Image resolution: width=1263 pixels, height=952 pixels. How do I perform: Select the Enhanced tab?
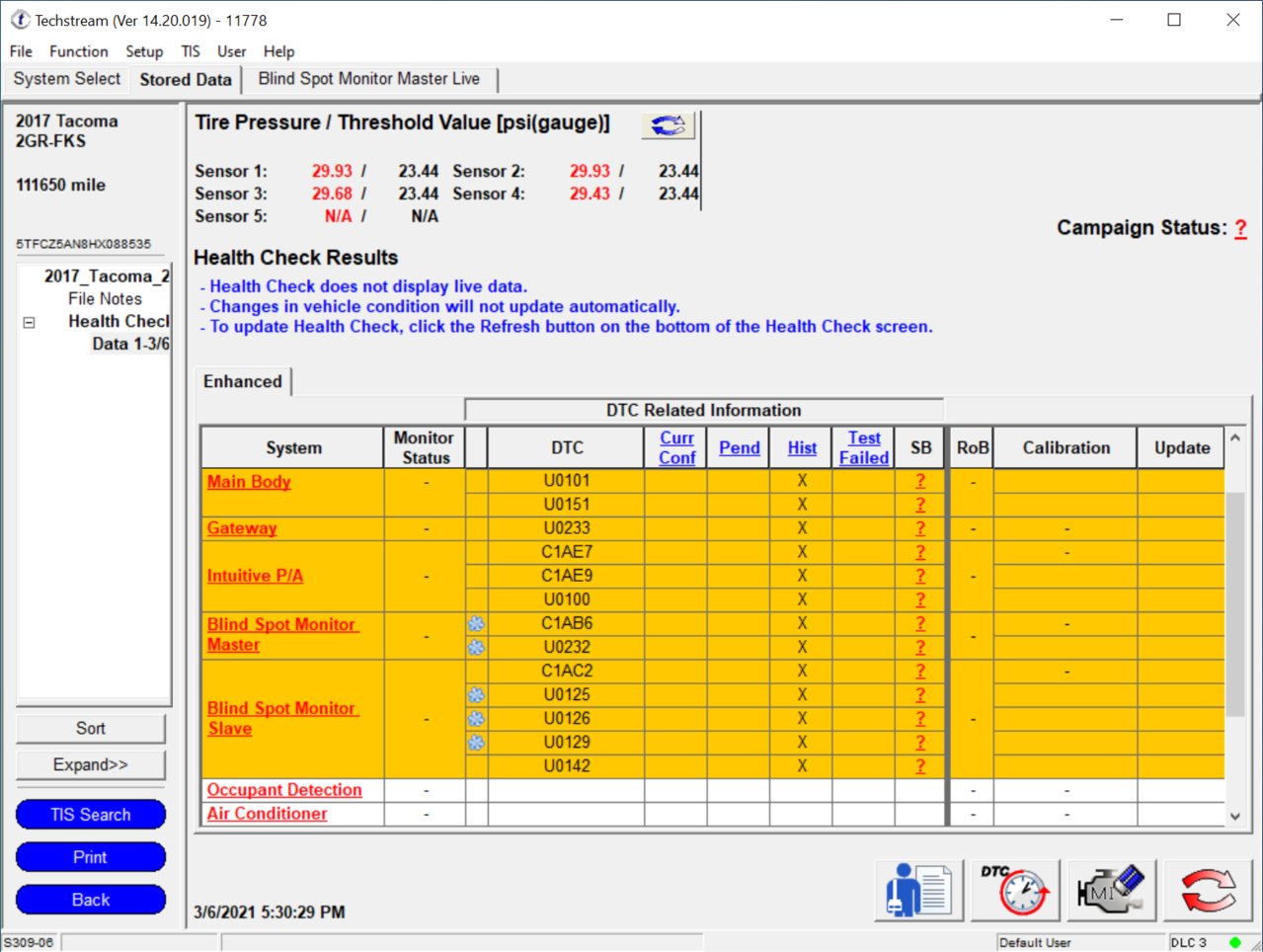click(x=243, y=382)
